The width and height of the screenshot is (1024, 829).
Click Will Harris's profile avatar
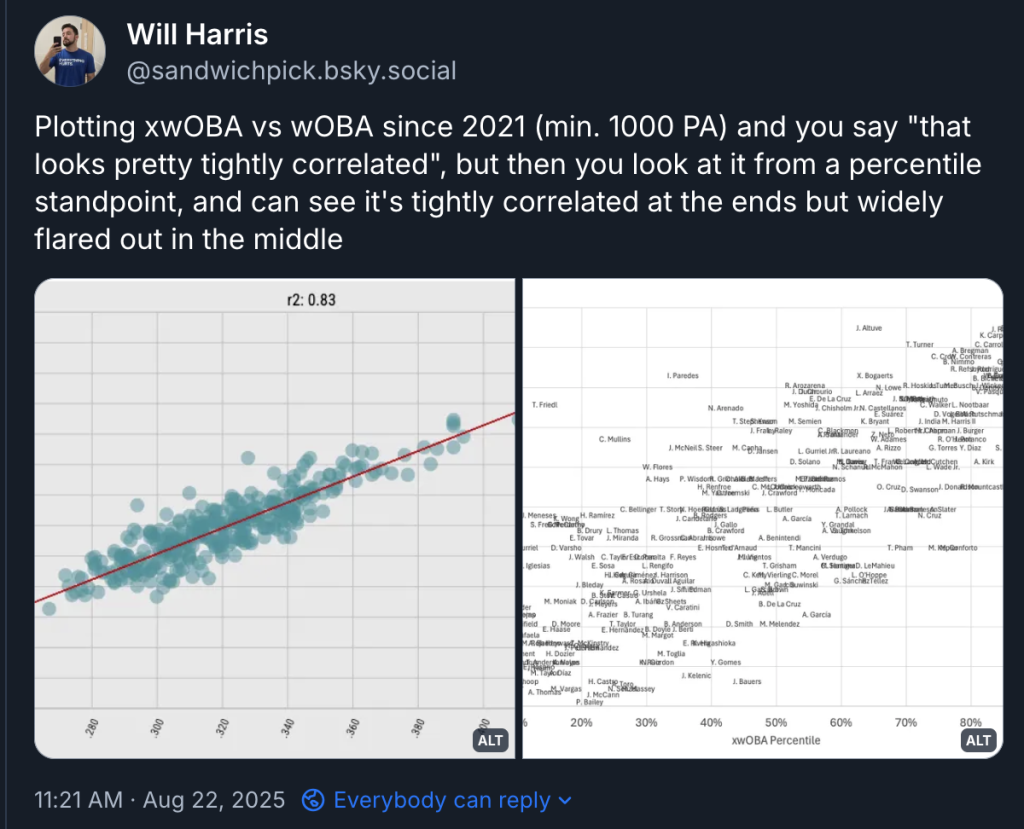68,50
